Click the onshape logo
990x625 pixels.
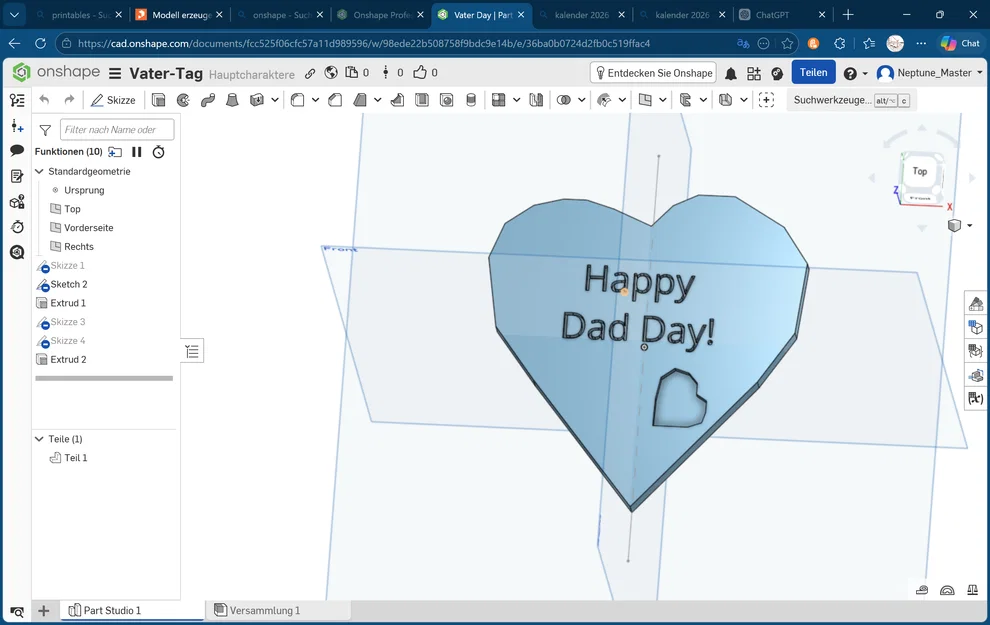coord(56,72)
